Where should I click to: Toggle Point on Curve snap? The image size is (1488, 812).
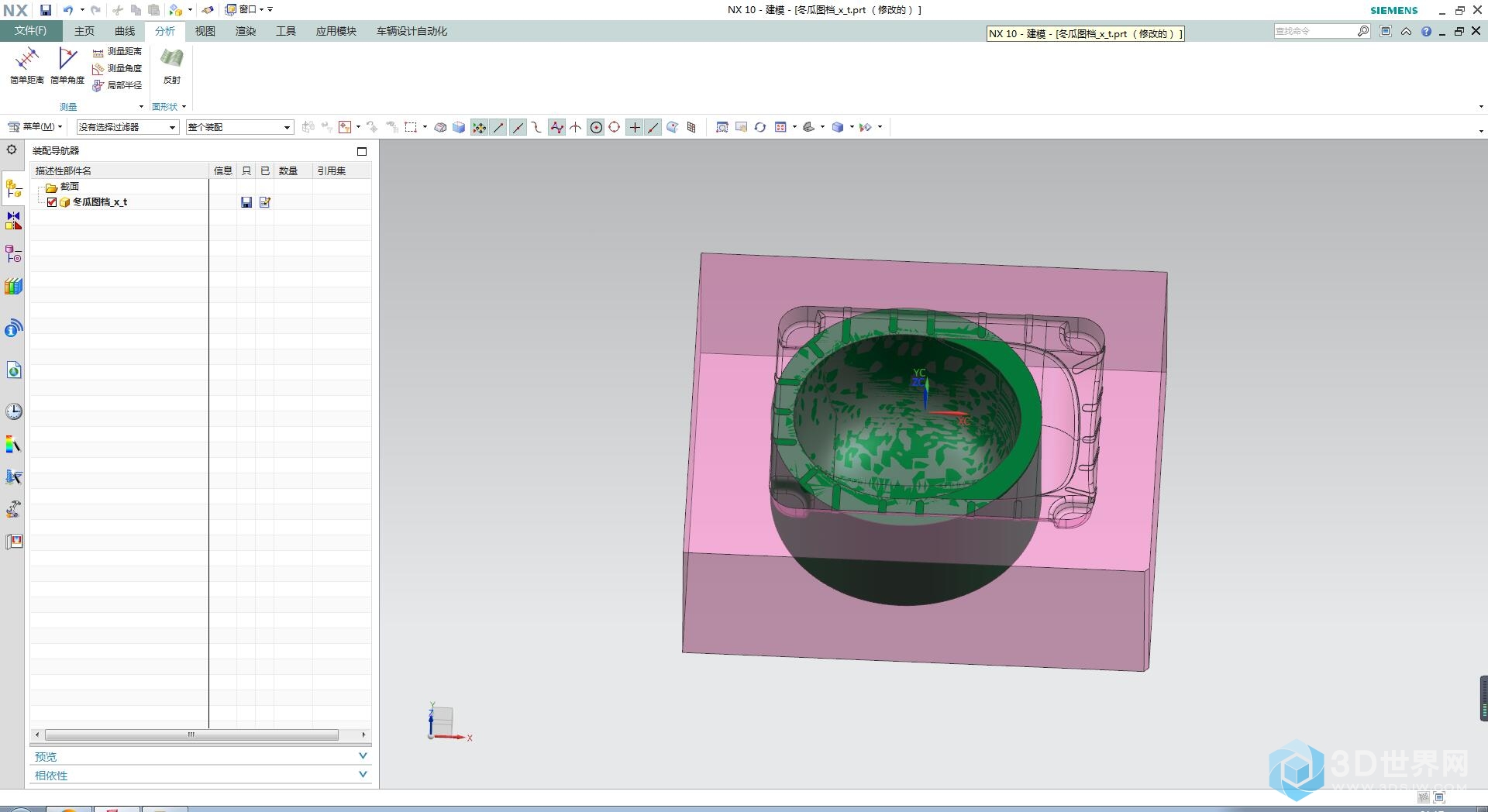coord(653,127)
